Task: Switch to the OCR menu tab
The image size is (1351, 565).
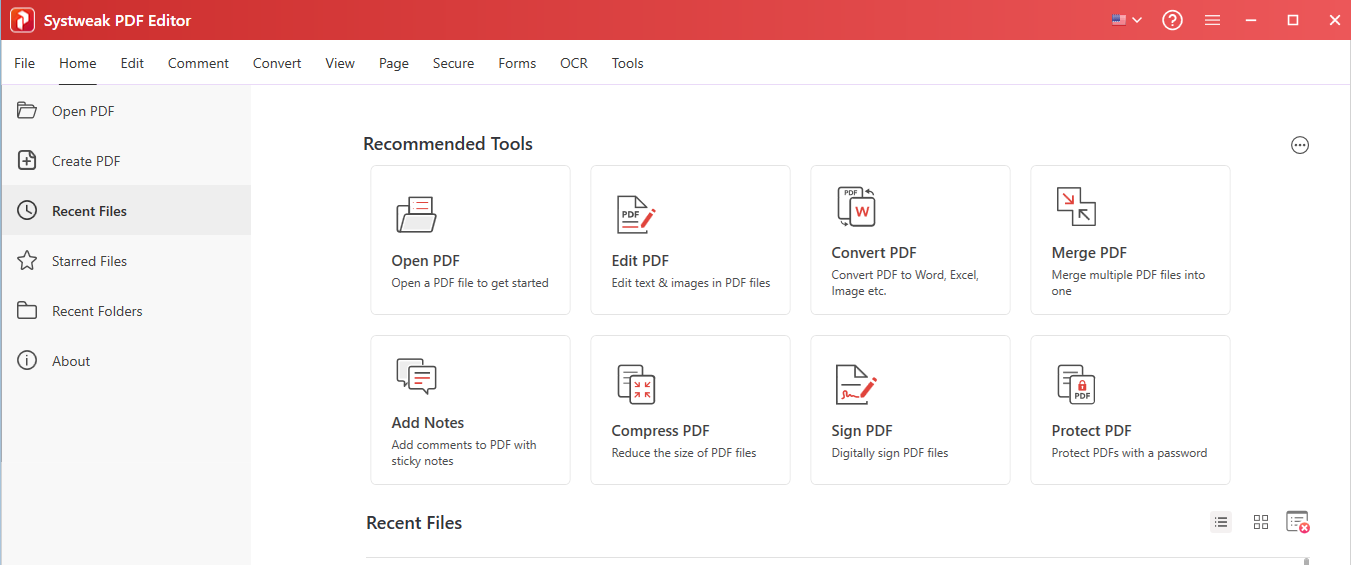Action: (x=573, y=63)
